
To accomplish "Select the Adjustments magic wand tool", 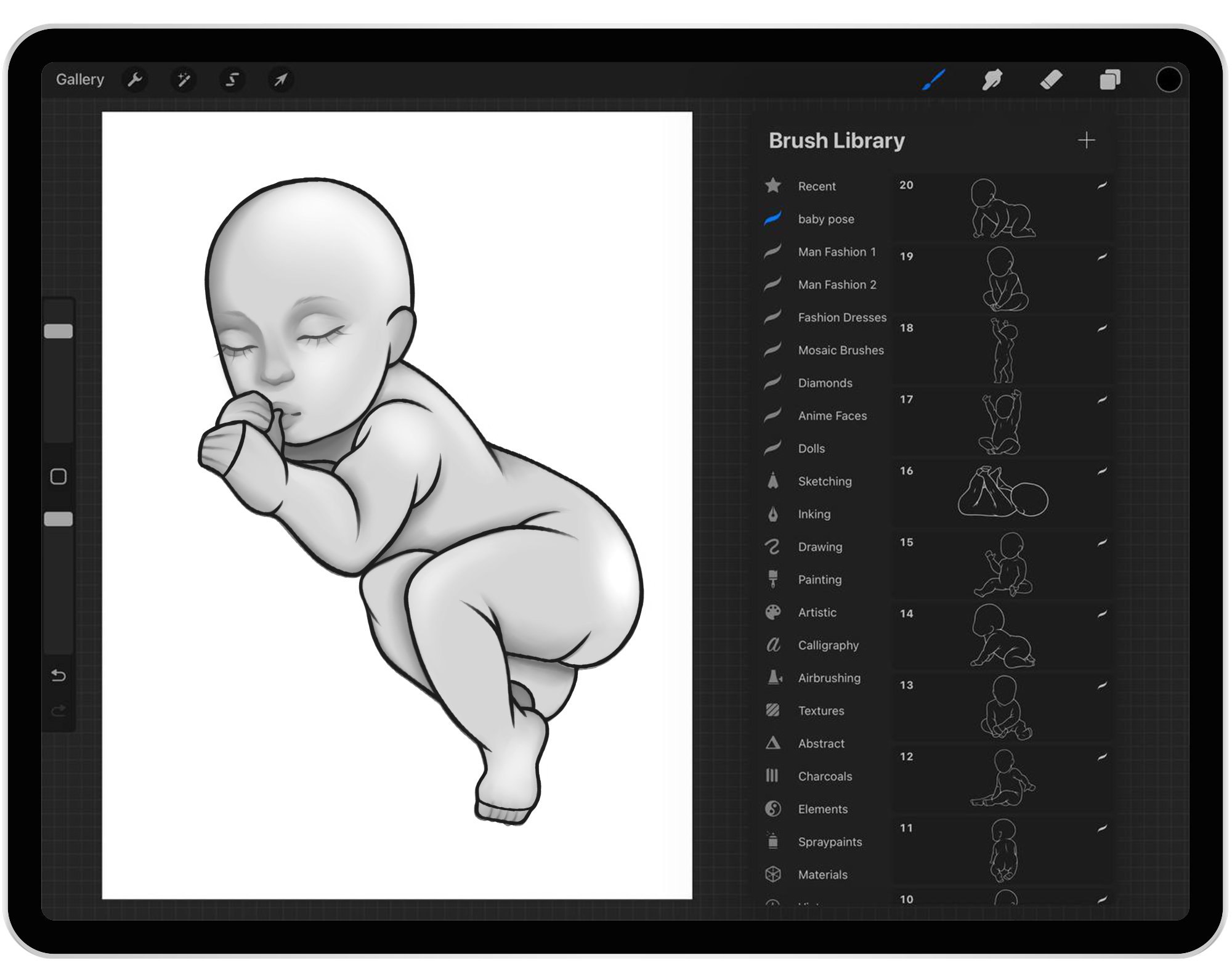I will (184, 79).
